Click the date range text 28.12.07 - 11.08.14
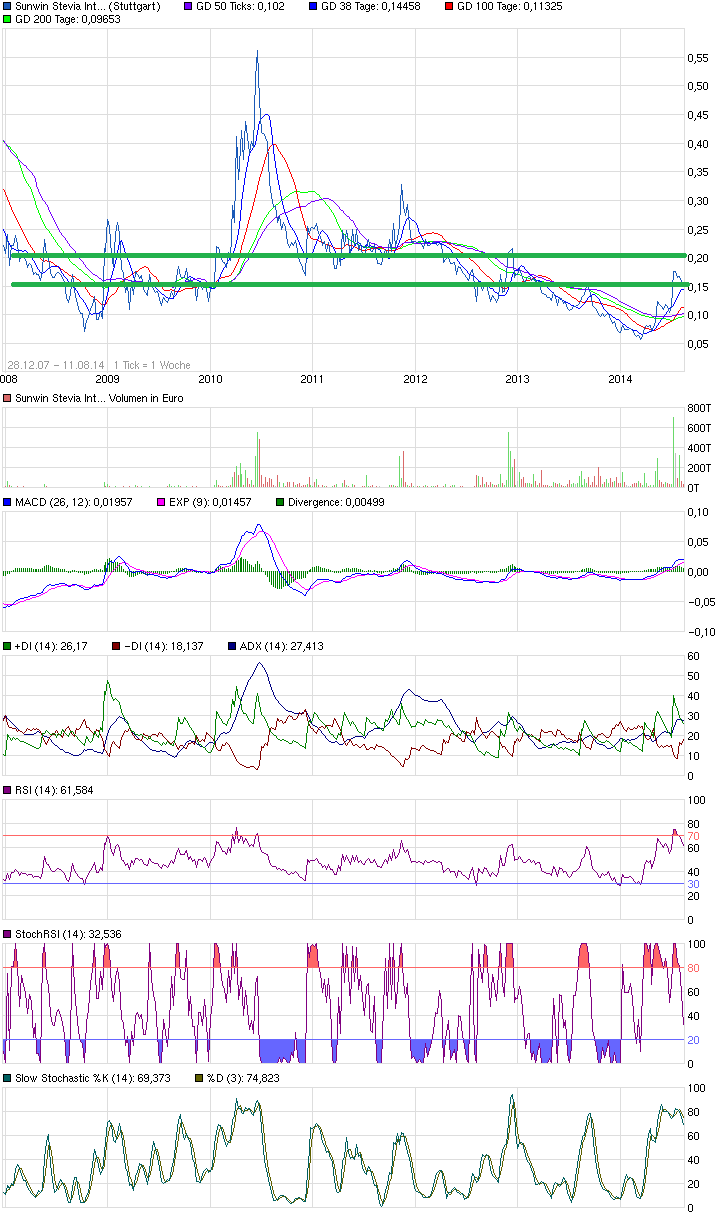 coord(56,365)
